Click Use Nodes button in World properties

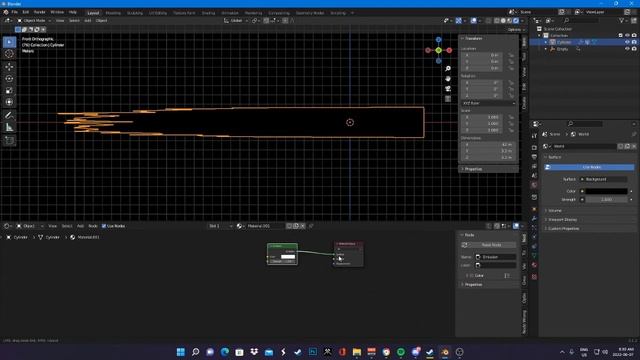tap(589, 167)
